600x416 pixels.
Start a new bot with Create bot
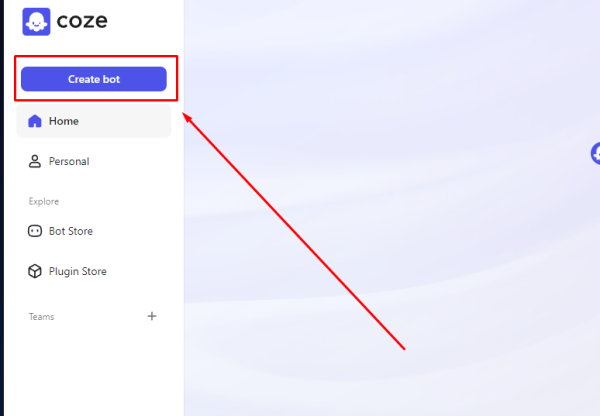pyautogui.click(x=94, y=79)
